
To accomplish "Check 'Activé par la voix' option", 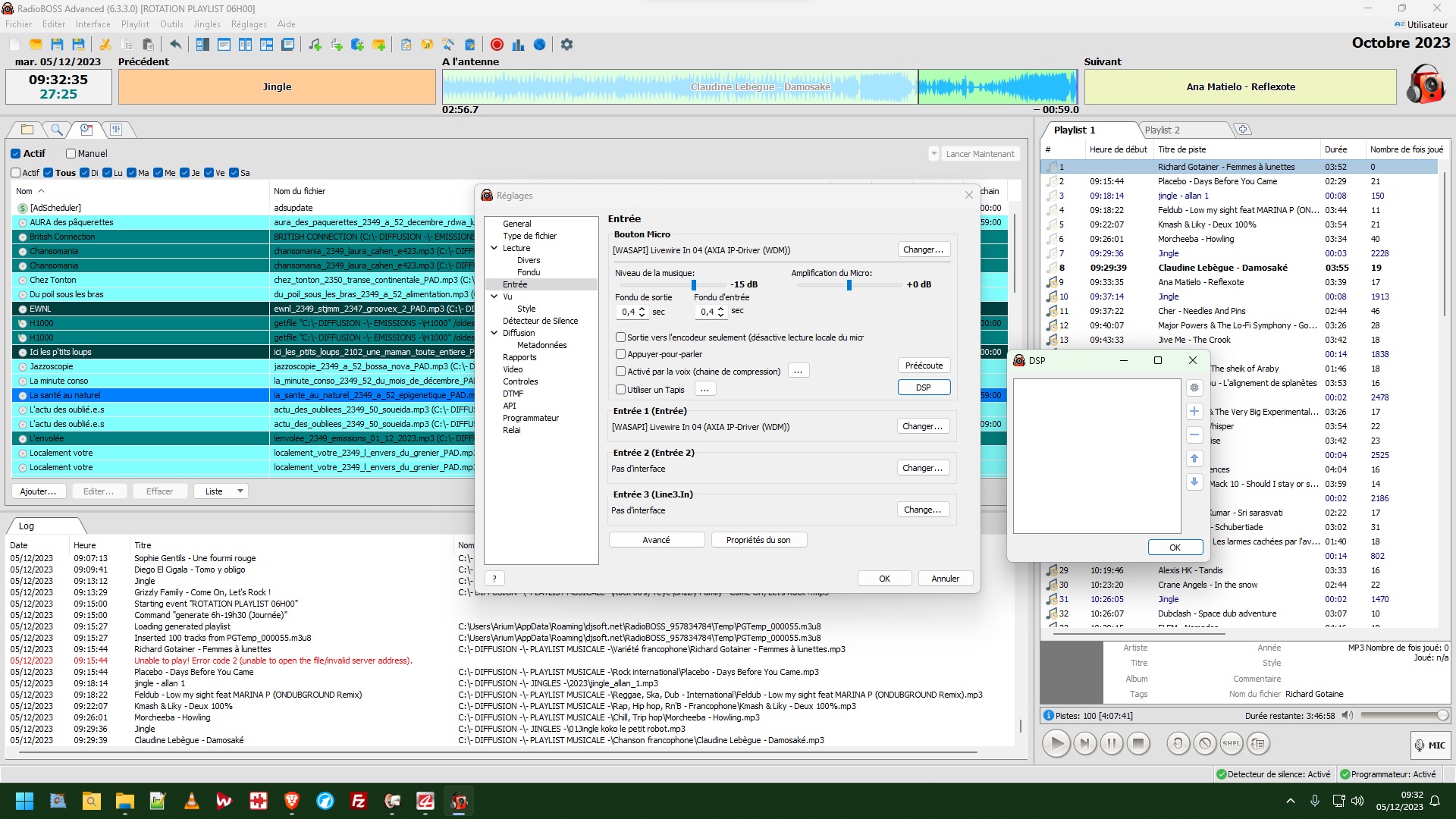I will point(621,372).
